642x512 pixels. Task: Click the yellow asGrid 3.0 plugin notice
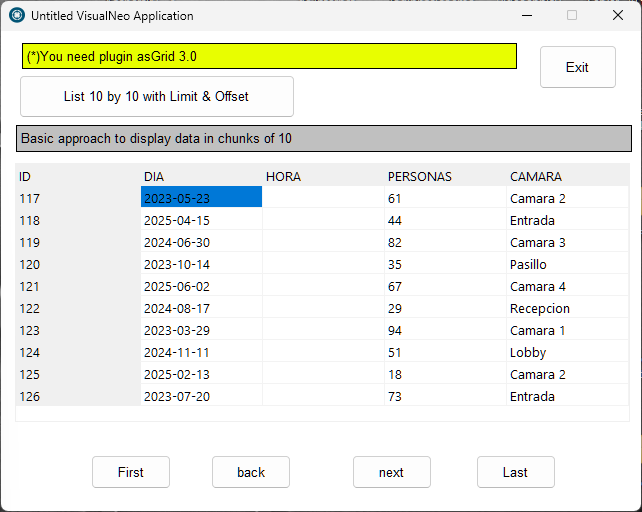269,56
